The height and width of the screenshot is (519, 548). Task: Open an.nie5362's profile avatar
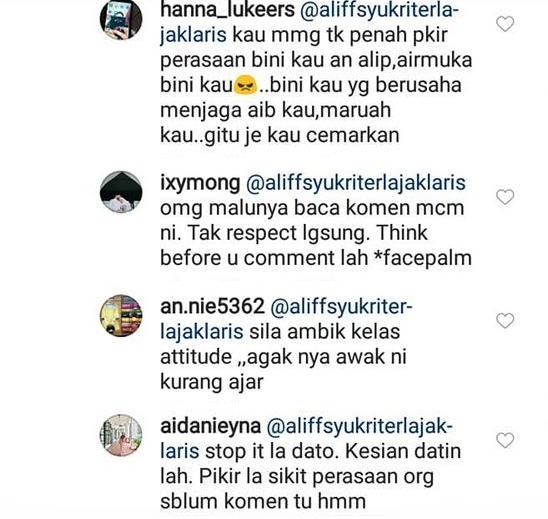click(x=121, y=316)
